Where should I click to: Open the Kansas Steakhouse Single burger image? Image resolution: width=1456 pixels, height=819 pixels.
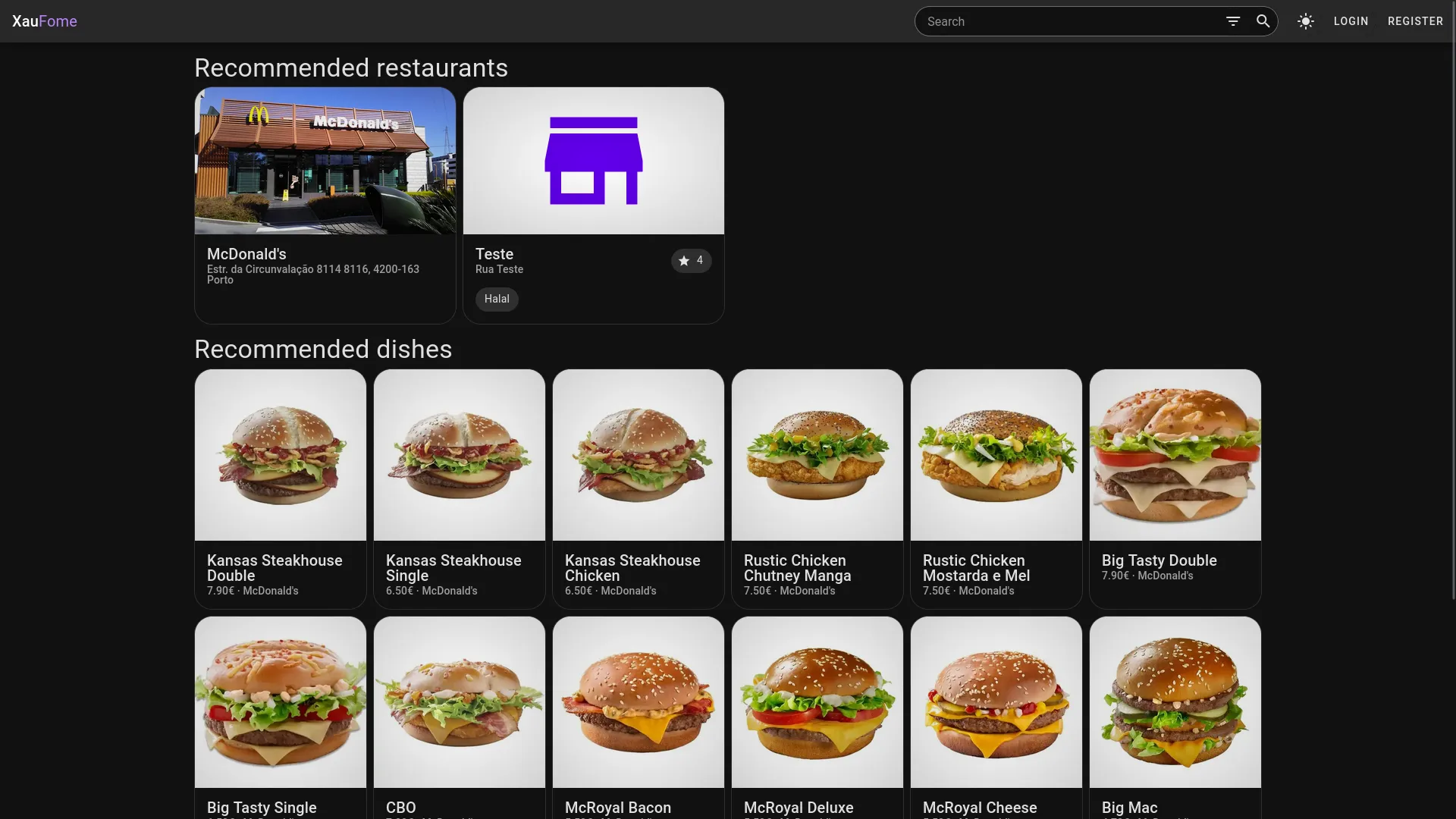tap(460, 455)
